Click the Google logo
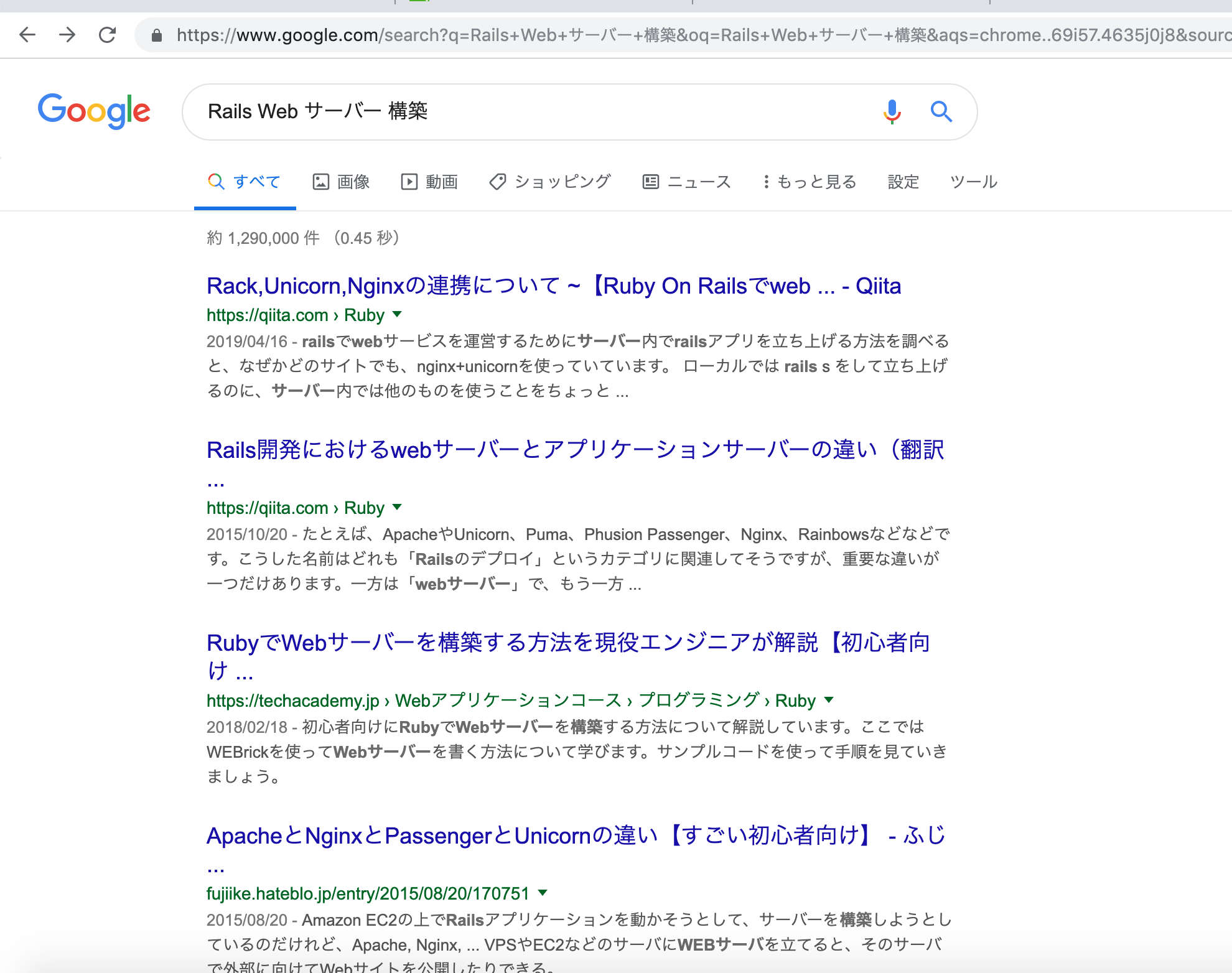This screenshot has height=973, width=1232. [94, 111]
